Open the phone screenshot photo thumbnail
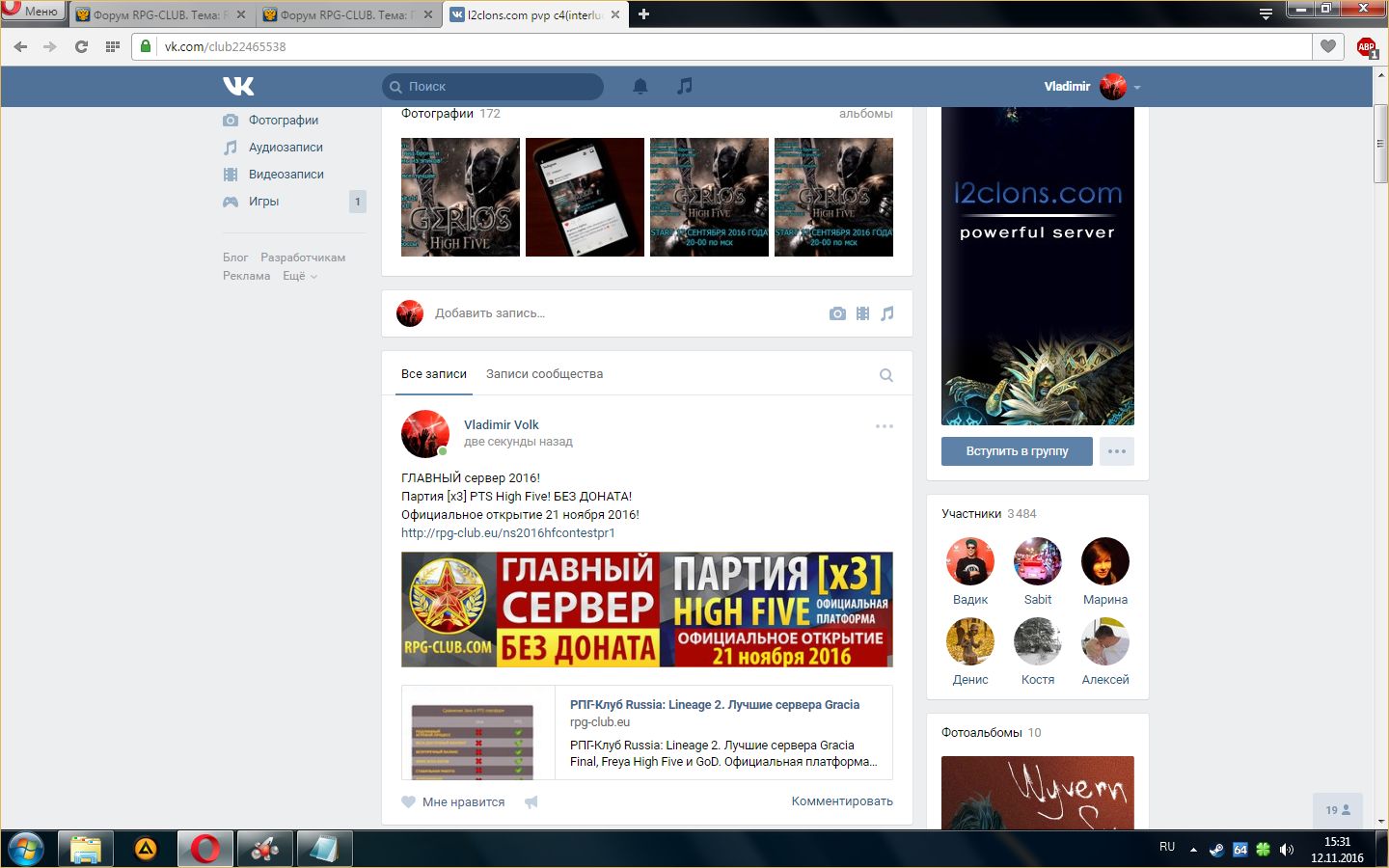The height and width of the screenshot is (868, 1389). point(585,197)
